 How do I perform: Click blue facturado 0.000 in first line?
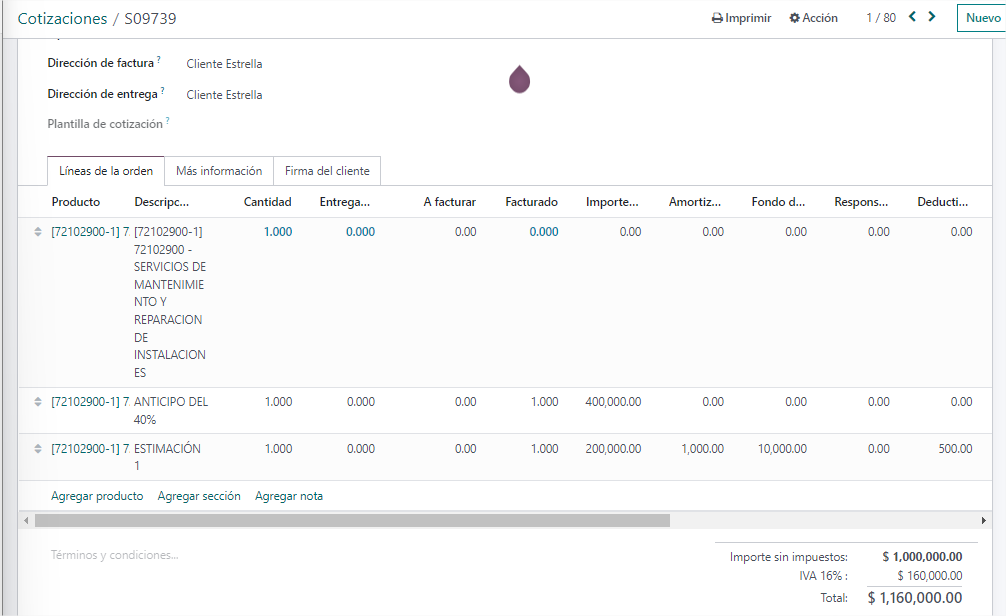[543, 232]
